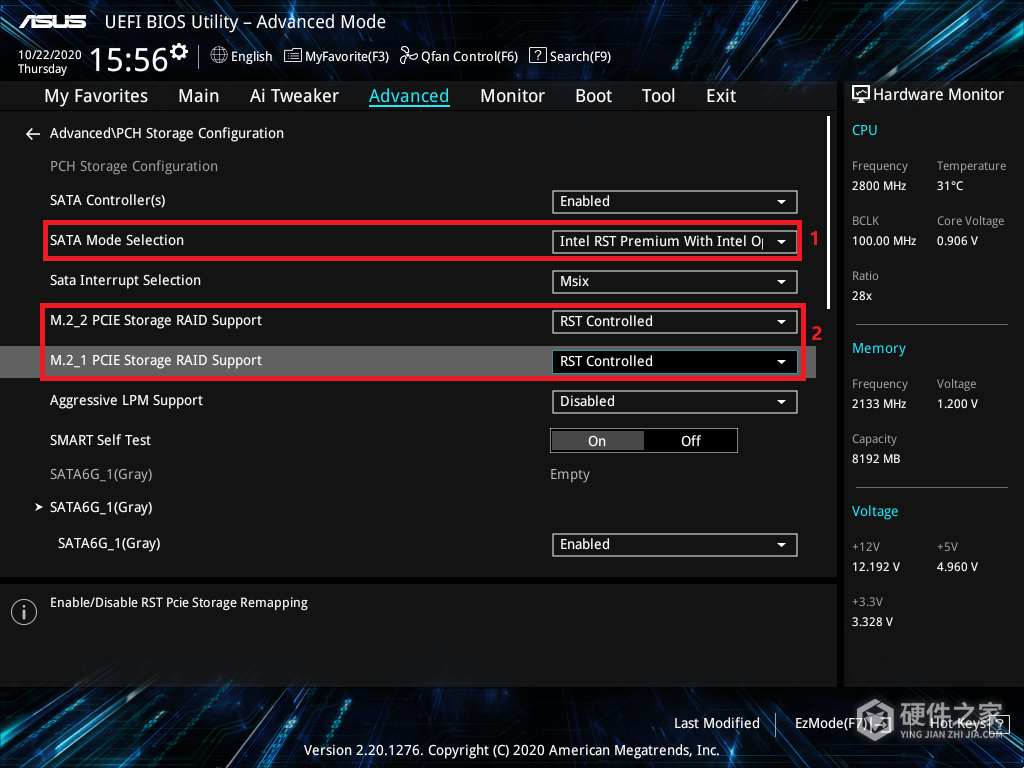1024x768 pixels.
Task: Open the Tool tab
Action: (x=658, y=96)
